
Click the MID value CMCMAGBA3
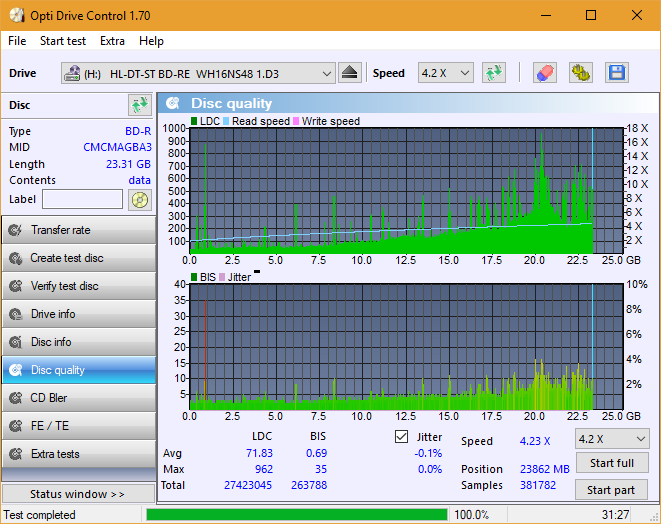tap(117, 147)
